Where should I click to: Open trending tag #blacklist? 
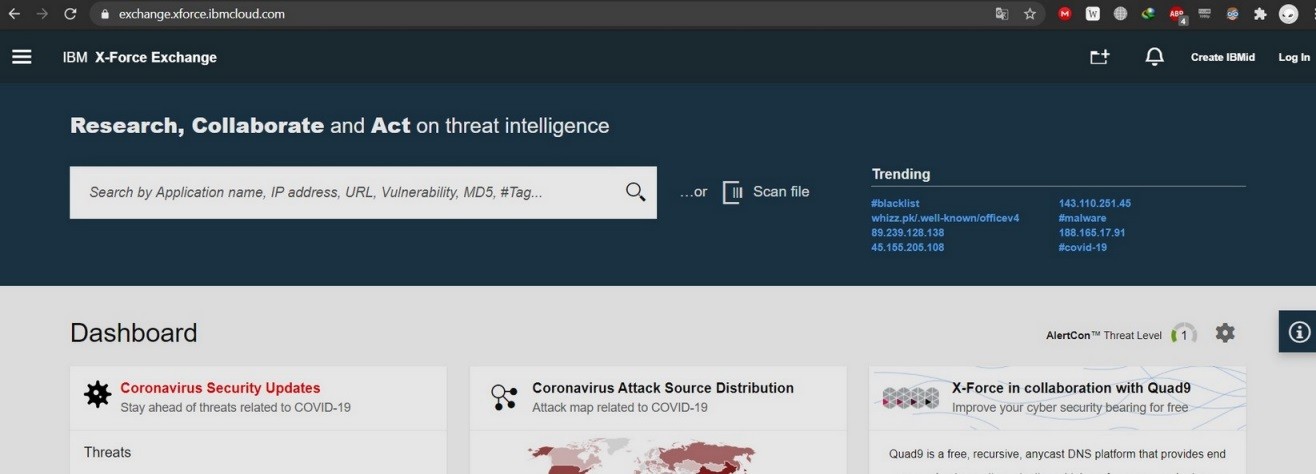tap(895, 203)
